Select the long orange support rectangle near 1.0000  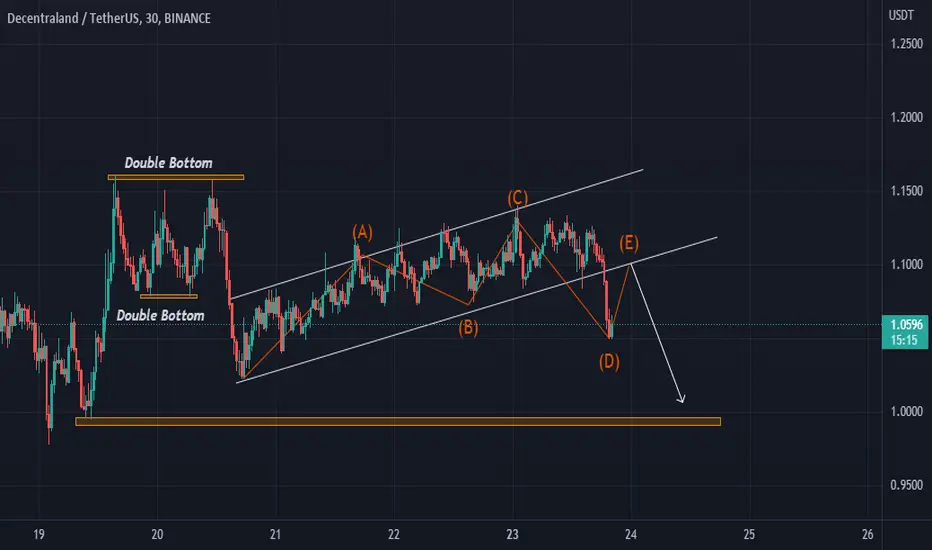398,422
